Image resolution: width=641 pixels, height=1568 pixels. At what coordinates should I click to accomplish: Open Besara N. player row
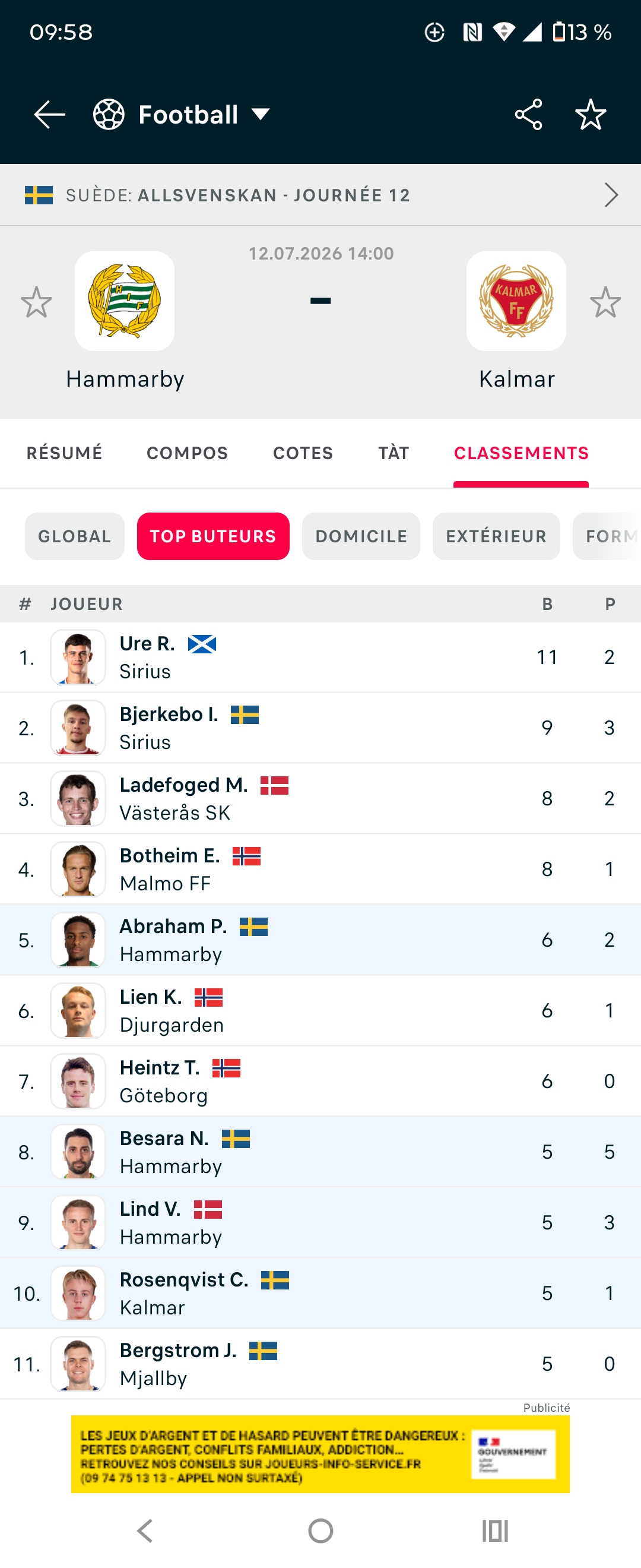[320, 1152]
